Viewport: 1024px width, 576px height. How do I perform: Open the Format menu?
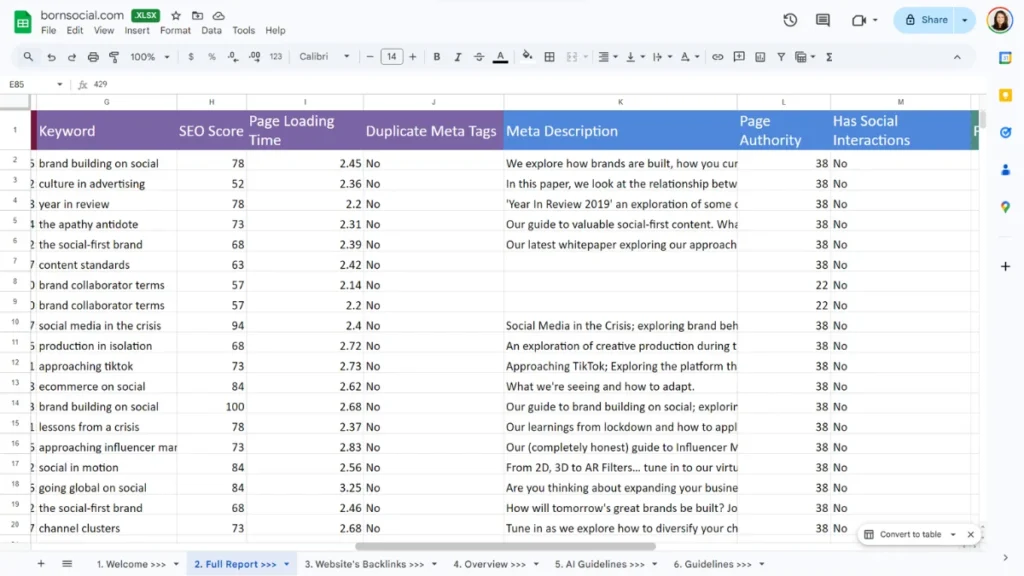[x=175, y=31]
